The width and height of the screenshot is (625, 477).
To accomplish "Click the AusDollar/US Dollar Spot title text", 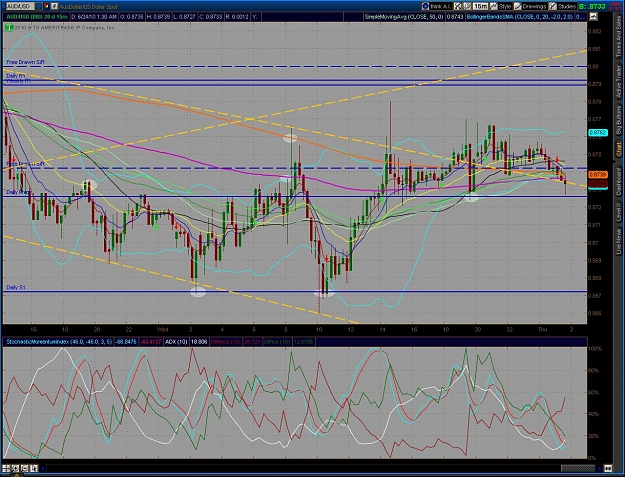I will coord(88,7).
